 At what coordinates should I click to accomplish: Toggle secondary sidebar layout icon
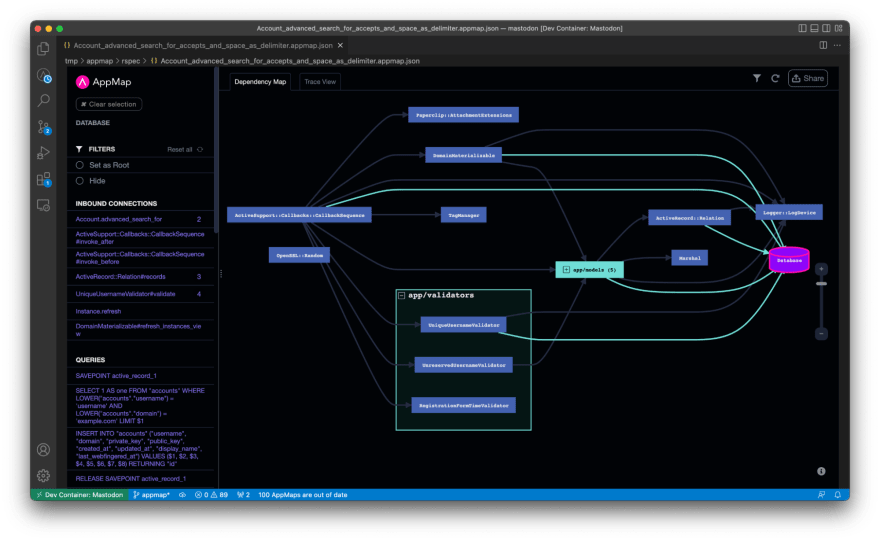826,28
